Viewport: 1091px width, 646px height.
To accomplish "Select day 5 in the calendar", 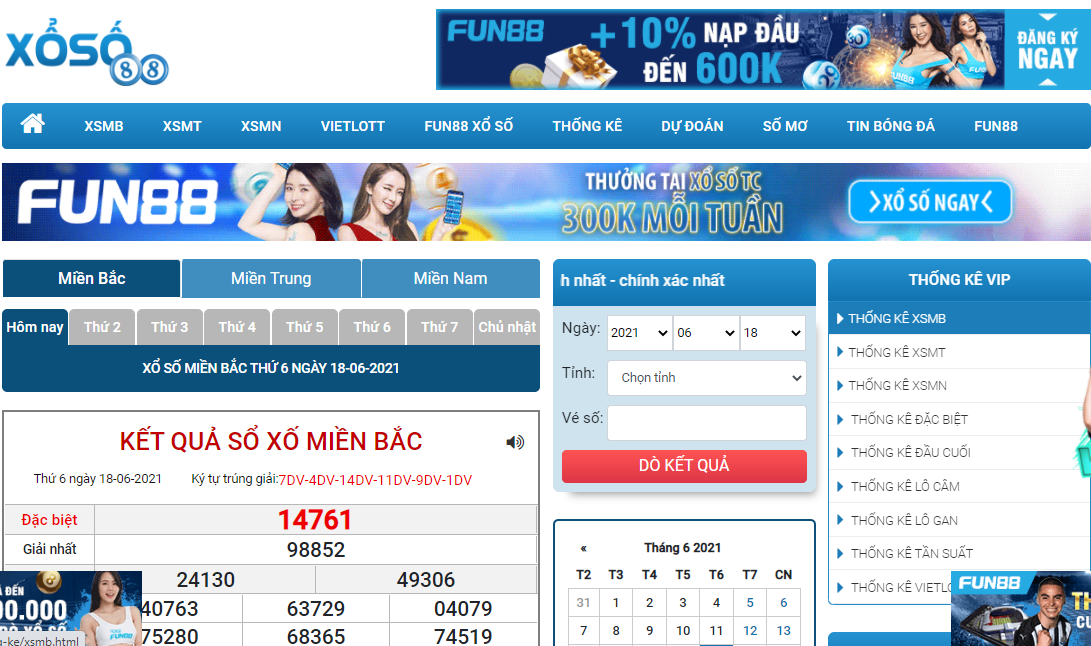I will pyautogui.click(x=750, y=603).
